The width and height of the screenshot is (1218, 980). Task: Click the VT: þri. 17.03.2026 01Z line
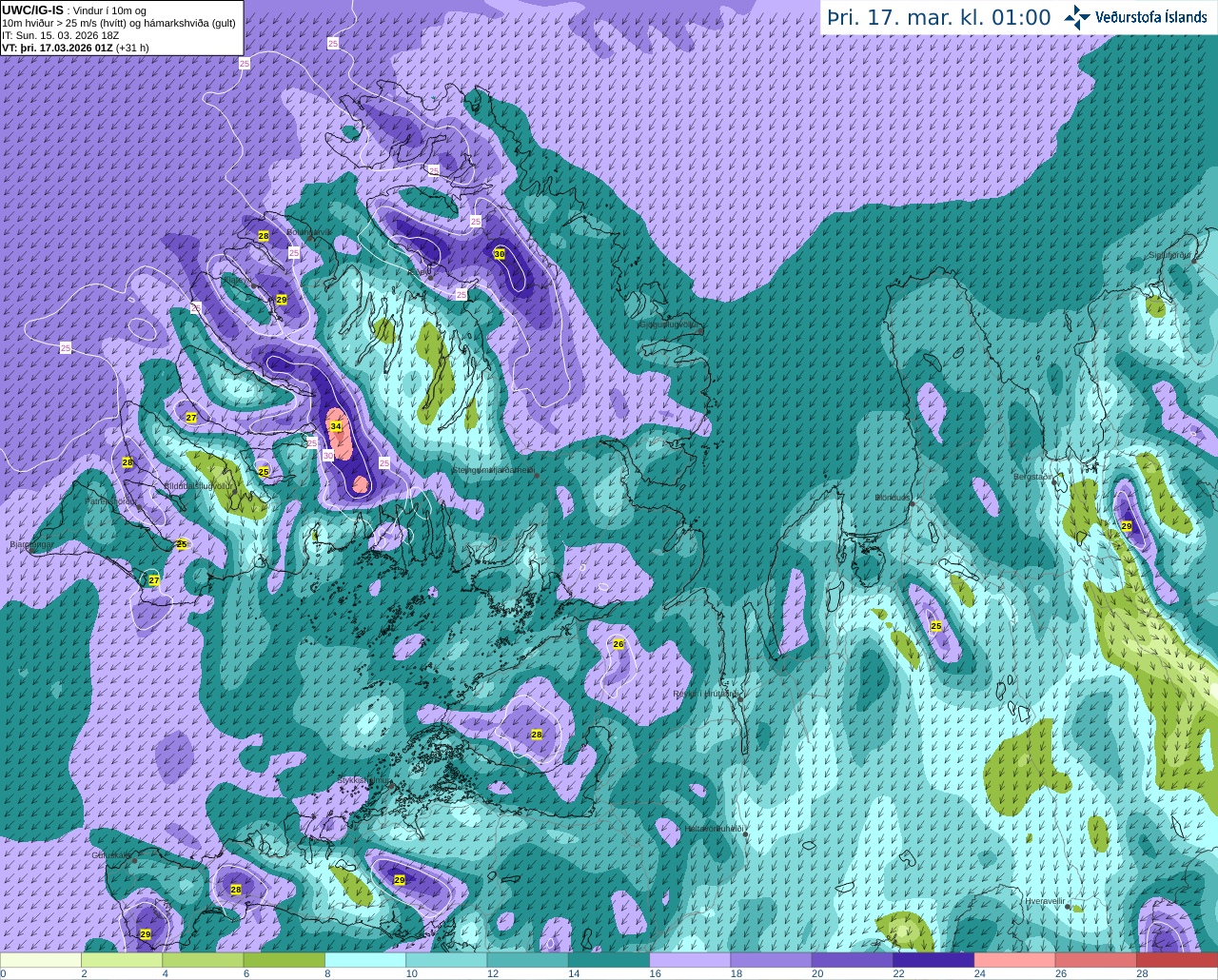tap(75, 47)
